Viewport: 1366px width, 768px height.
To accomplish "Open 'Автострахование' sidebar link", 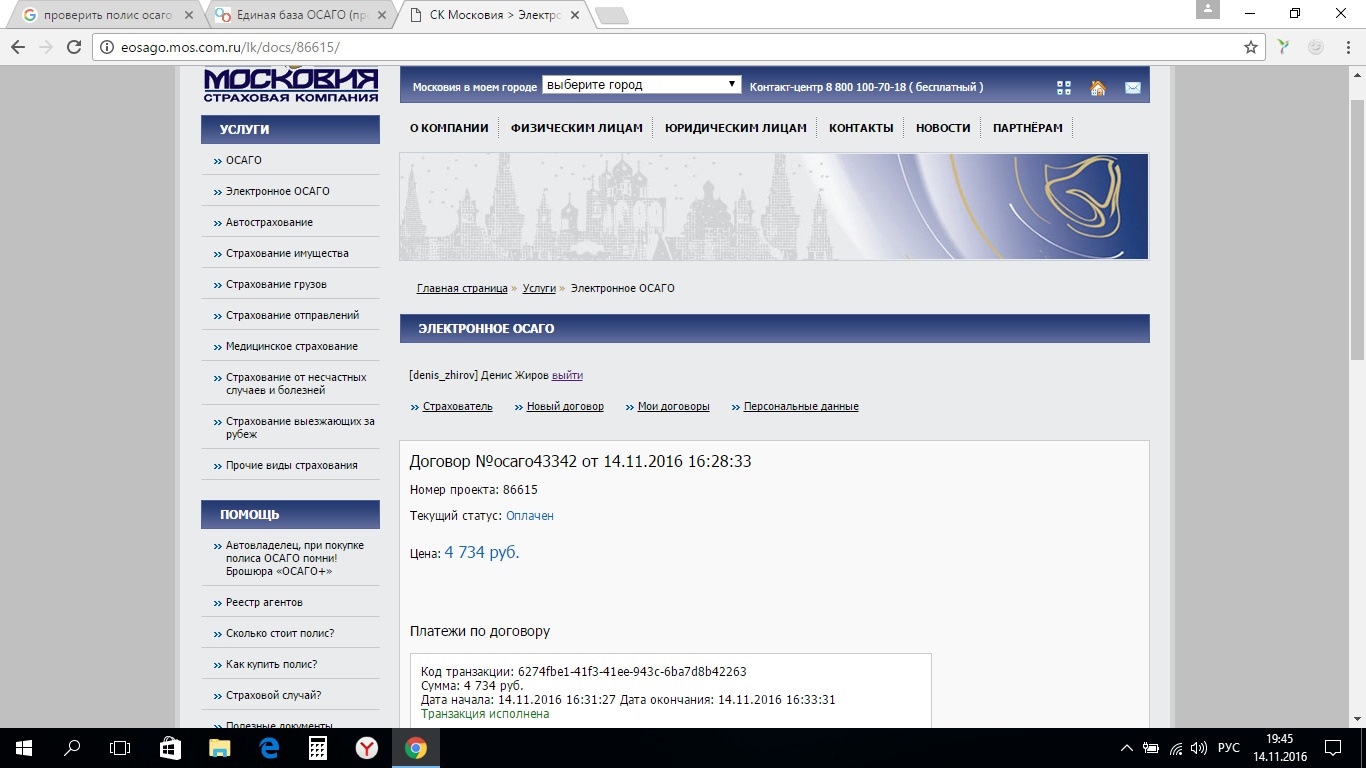I will pyautogui.click(x=269, y=222).
